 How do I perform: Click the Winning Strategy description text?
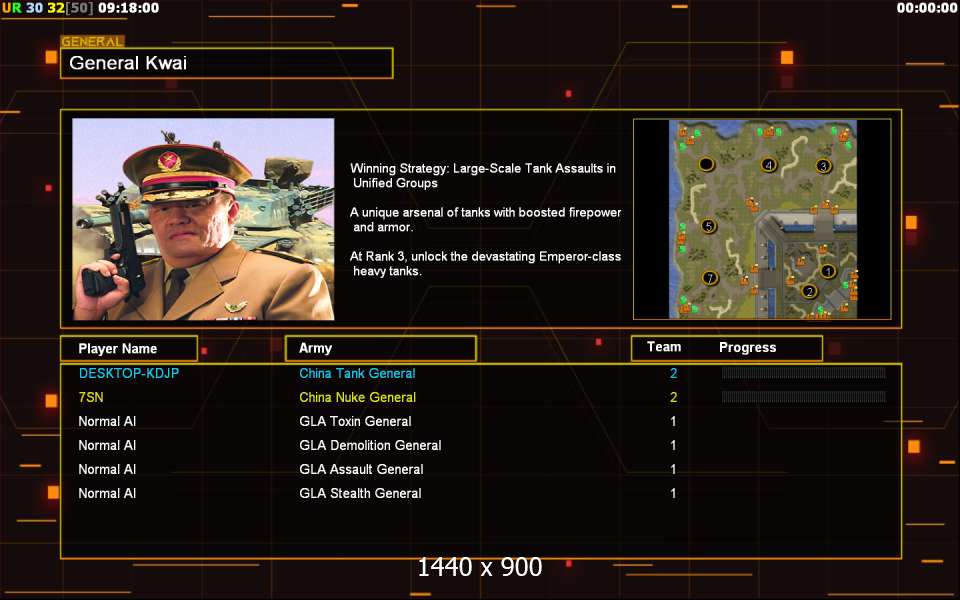pyautogui.click(x=483, y=176)
